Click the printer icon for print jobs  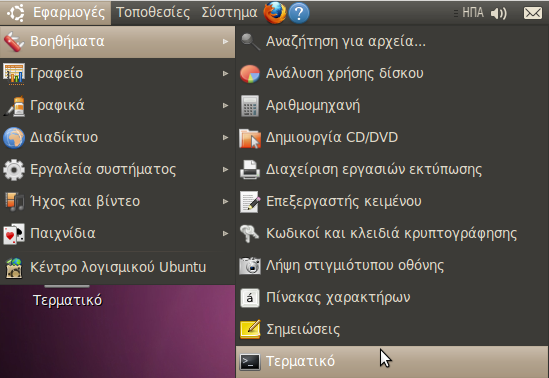[x=250, y=170]
